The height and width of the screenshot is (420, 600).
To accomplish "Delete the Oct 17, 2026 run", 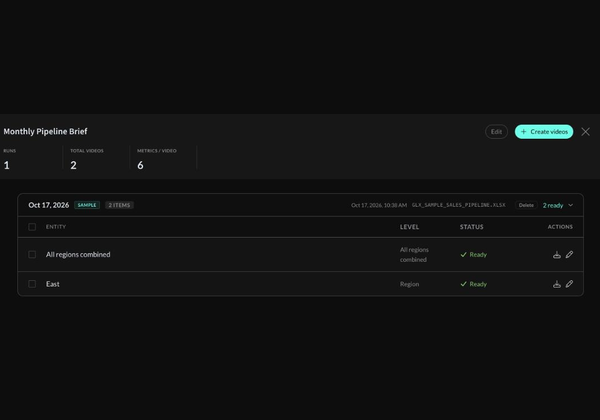I will click(x=526, y=205).
